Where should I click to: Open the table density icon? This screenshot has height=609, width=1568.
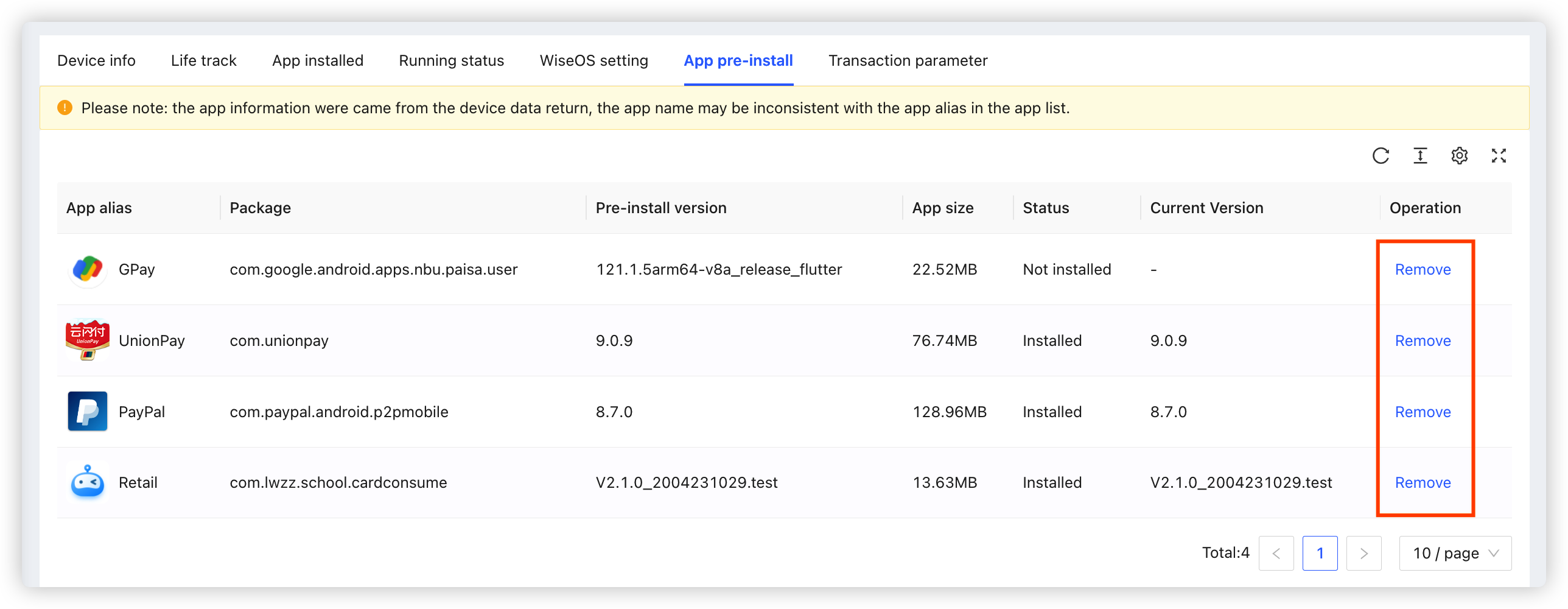[1420, 156]
